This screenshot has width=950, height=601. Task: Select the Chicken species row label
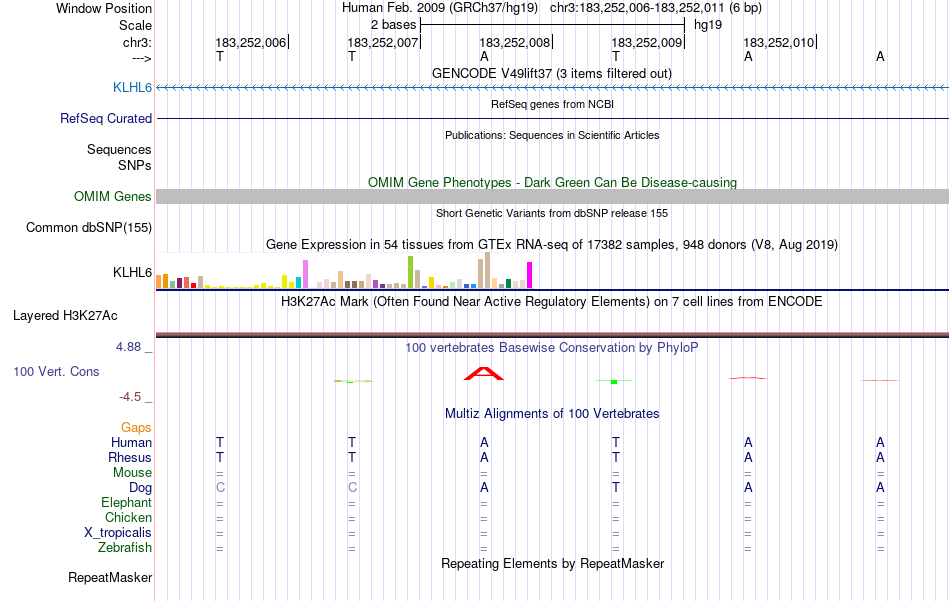(x=128, y=517)
